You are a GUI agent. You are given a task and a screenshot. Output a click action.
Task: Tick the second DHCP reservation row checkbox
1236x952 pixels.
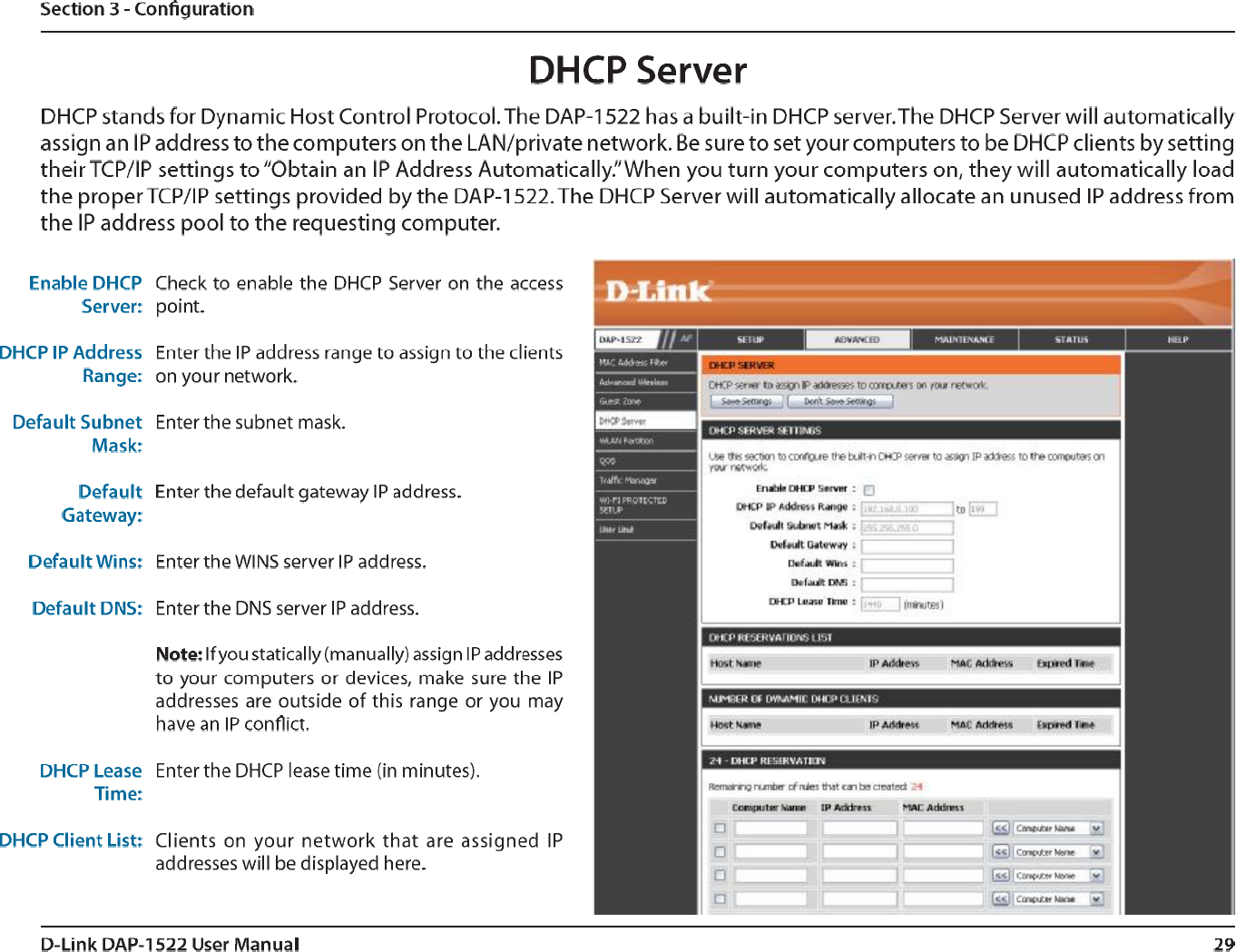pos(720,852)
